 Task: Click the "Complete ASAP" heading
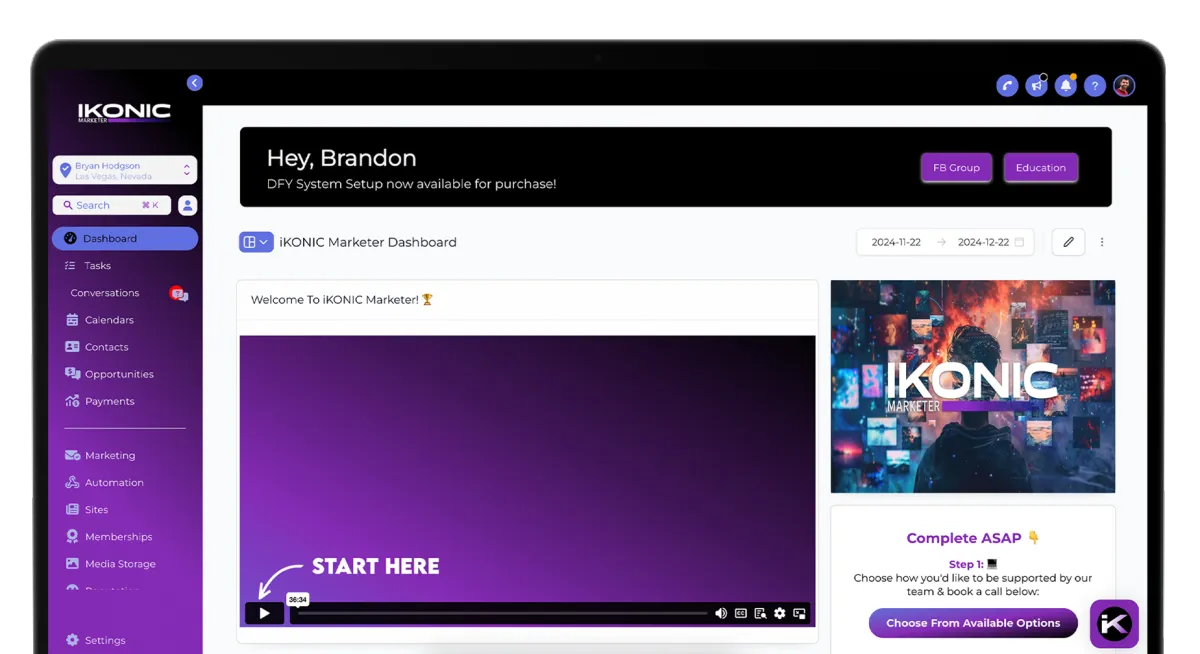[x=973, y=538]
